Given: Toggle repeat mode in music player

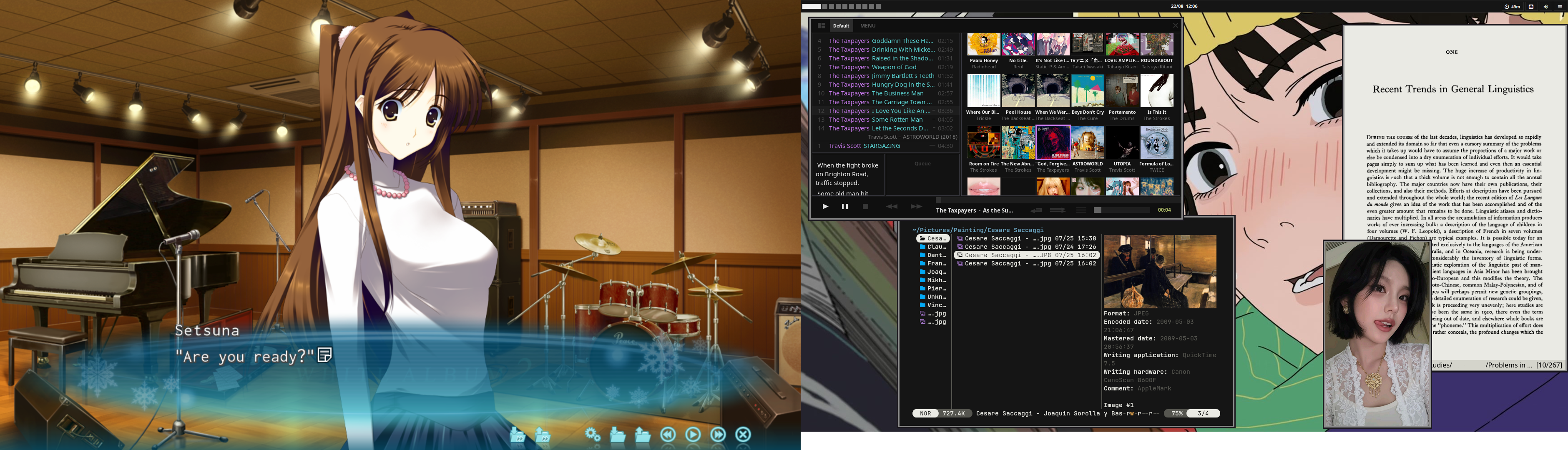Looking at the screenshot, I should (x=1036, y=210).
